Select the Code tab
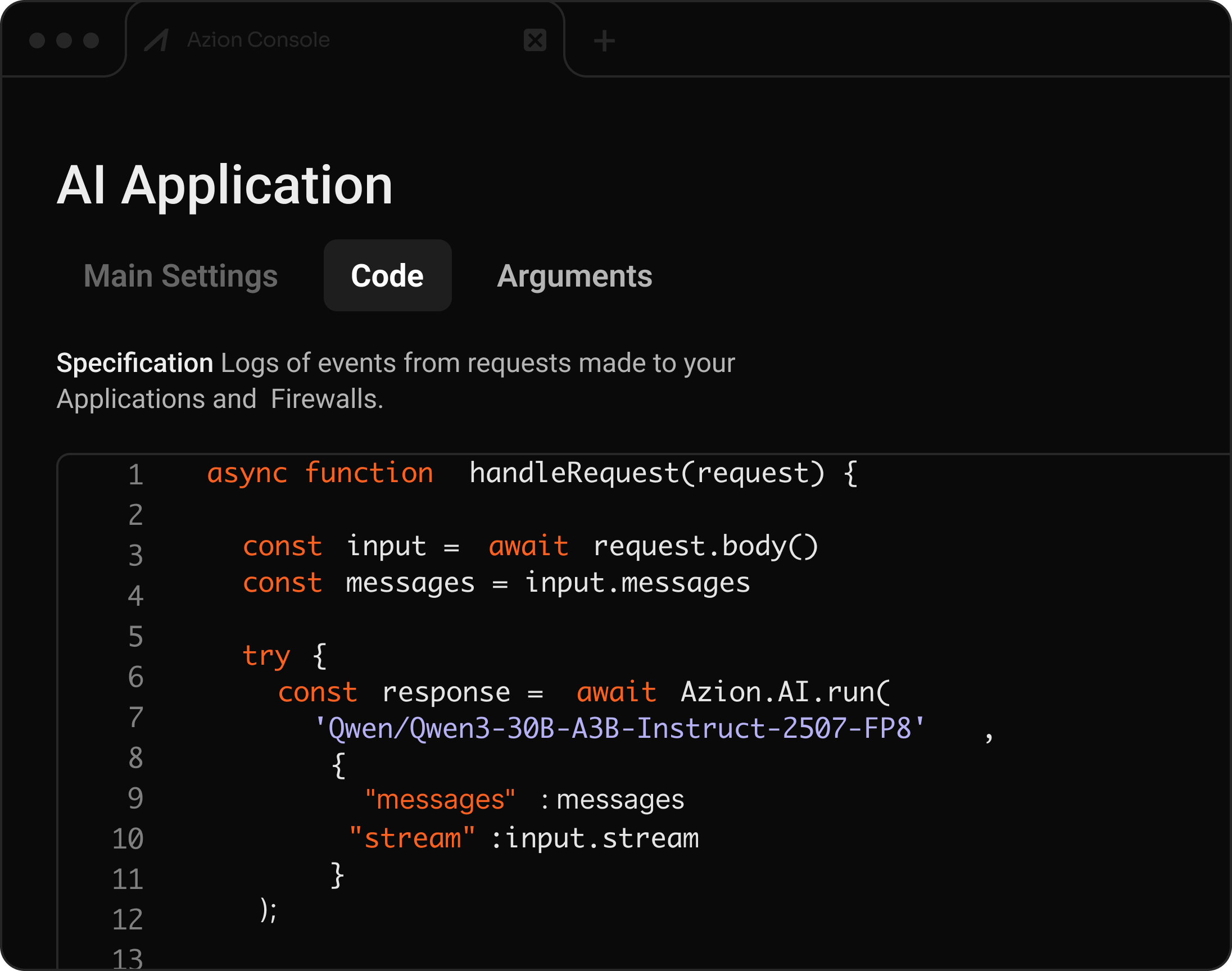The image size is (1232, 971). [x=387, y=276]
